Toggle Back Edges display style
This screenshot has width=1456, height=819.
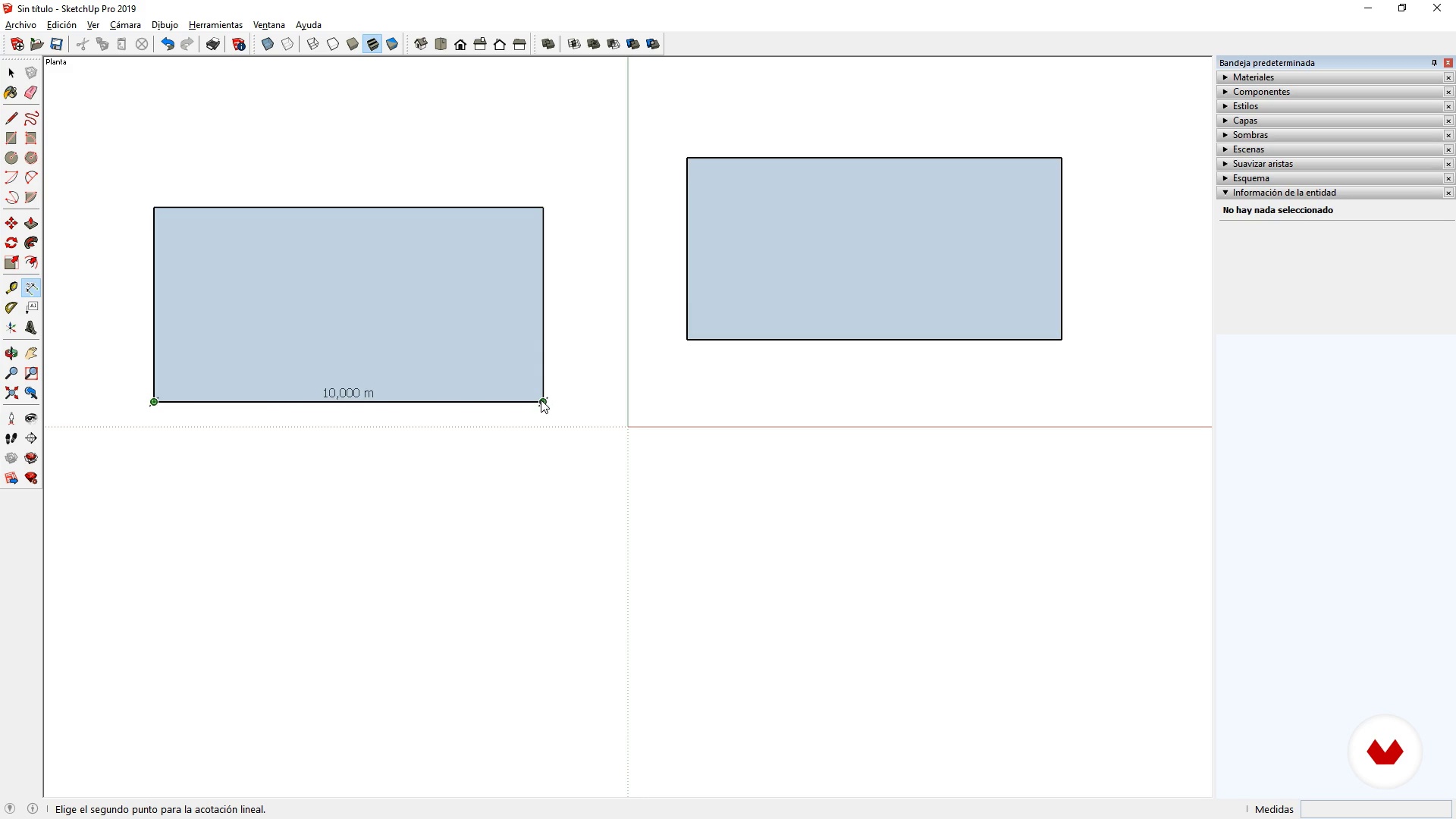287,45
